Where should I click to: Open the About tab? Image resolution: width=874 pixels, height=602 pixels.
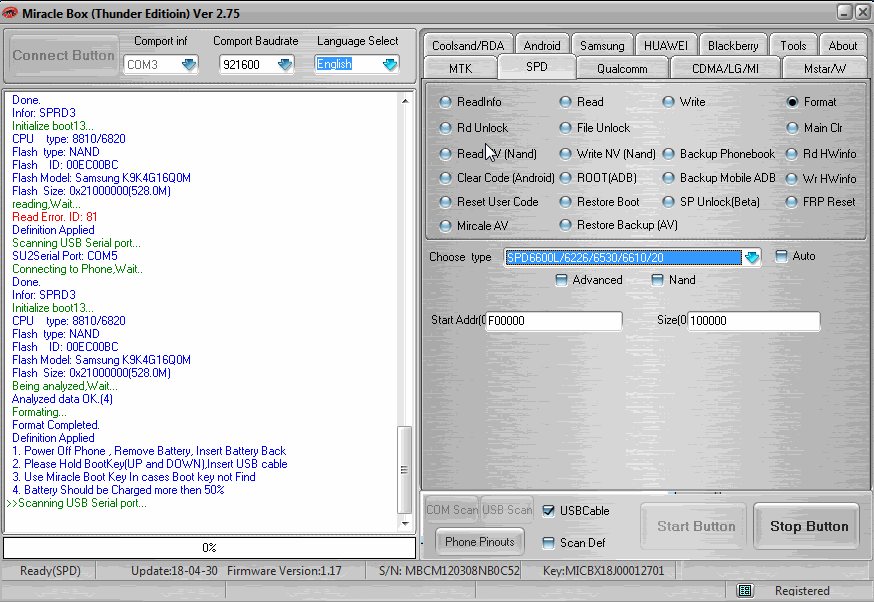tap(843, 46)
